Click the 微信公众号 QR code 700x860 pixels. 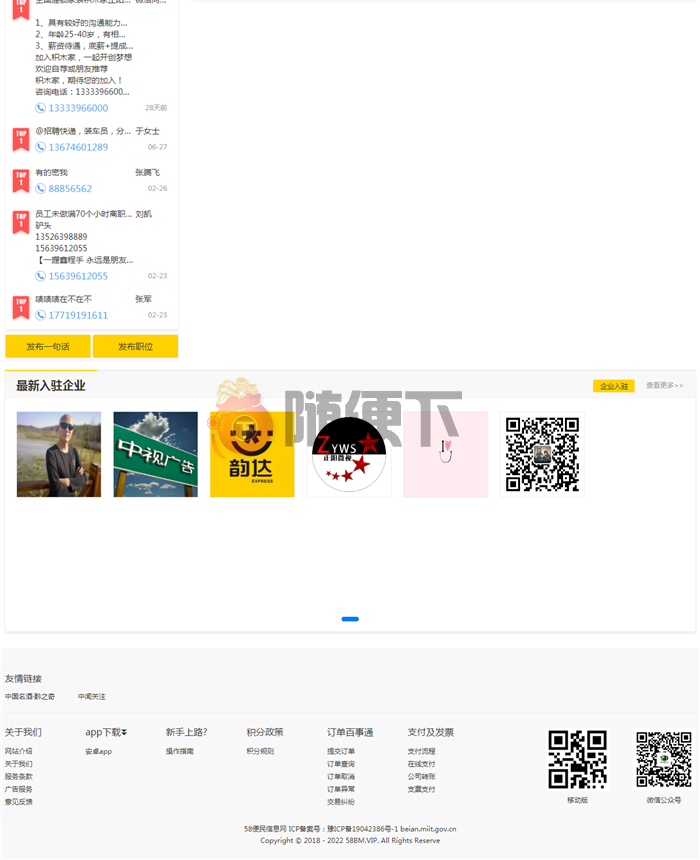(x=663, y=760)
